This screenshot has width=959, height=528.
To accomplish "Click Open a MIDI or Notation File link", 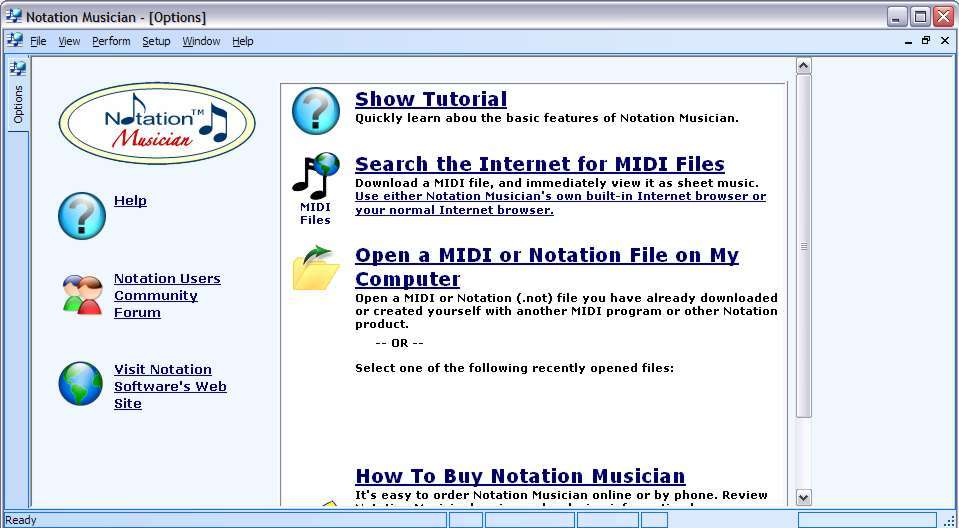I will 547,267.
